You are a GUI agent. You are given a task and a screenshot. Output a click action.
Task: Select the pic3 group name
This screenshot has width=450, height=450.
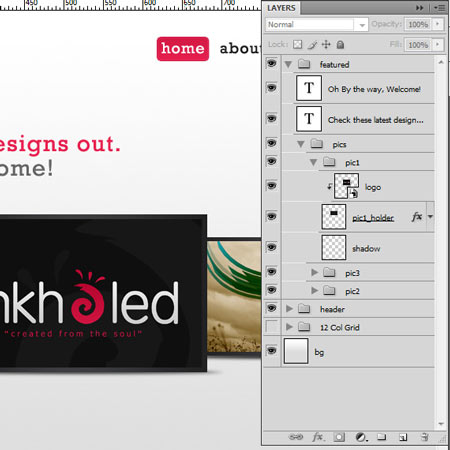coord(352,273)
